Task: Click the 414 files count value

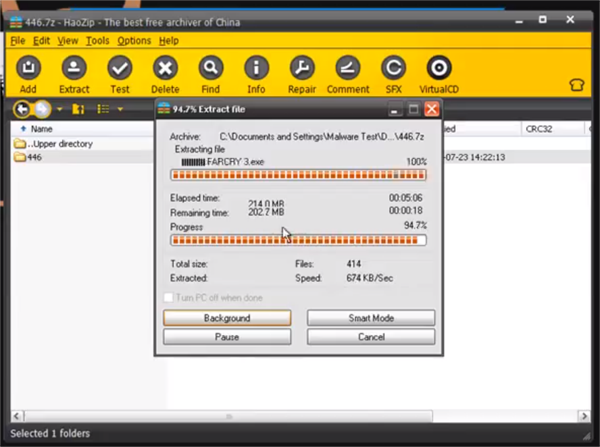Action: pyautogui.click(x=354, y=264)
